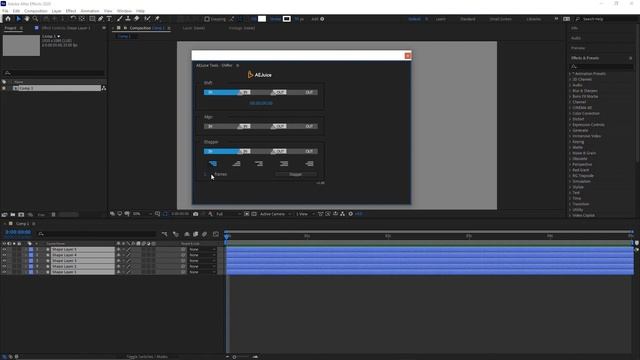Screen dimensions: 640x360
Task: Select the Brush tool
Action: (120, 19)
